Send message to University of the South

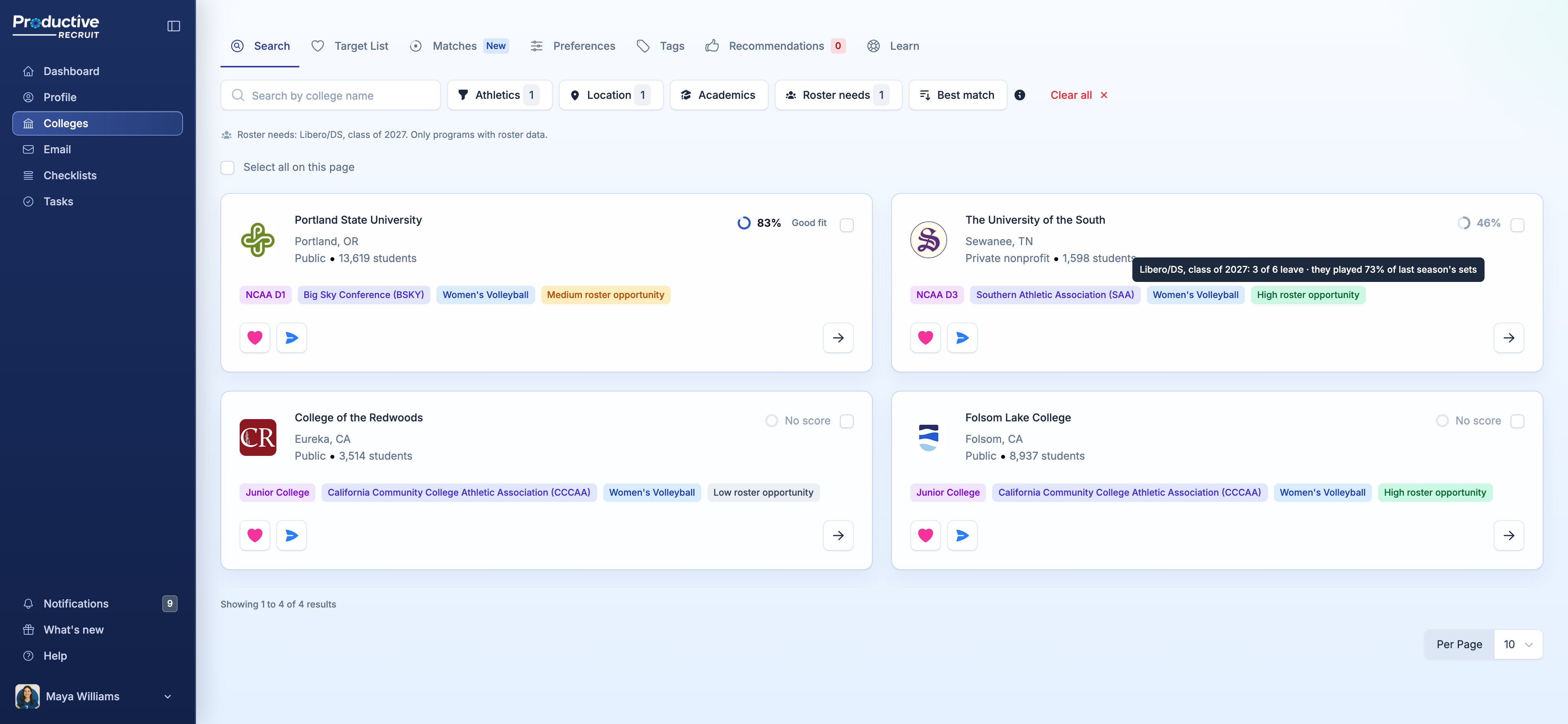coord(962,337)
